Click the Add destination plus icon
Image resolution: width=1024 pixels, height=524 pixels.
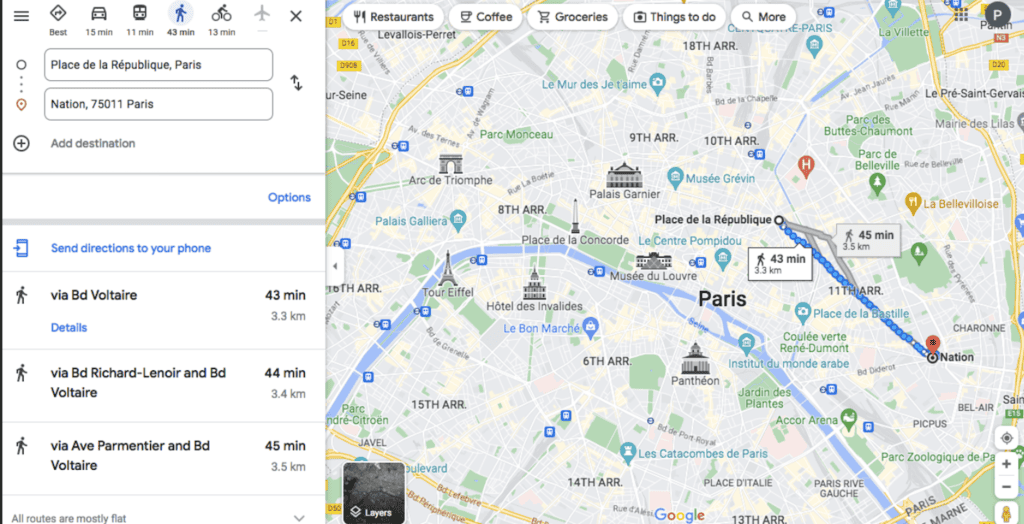pos(22,144)
